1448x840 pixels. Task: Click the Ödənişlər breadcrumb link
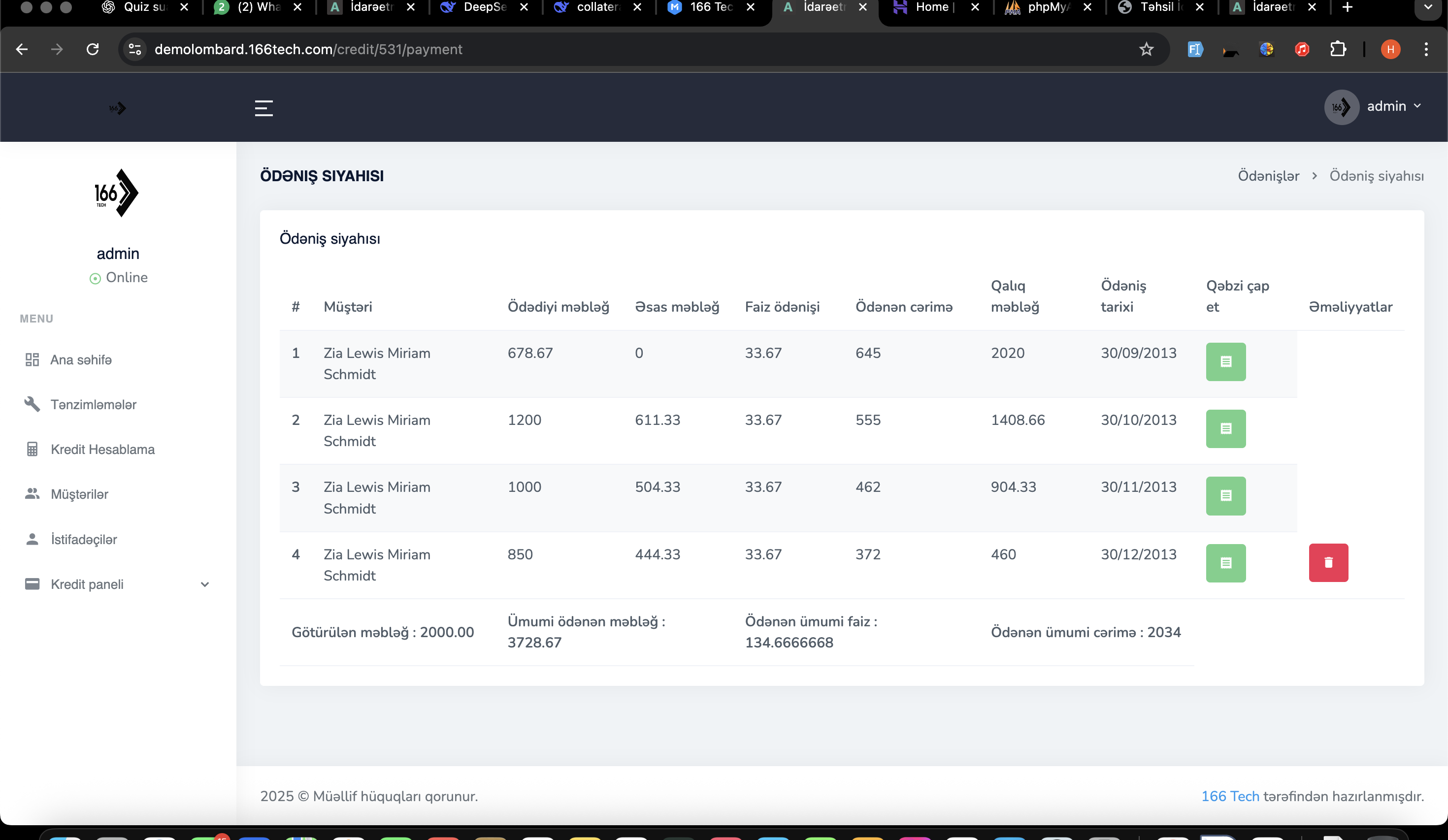coord(1268,176)
